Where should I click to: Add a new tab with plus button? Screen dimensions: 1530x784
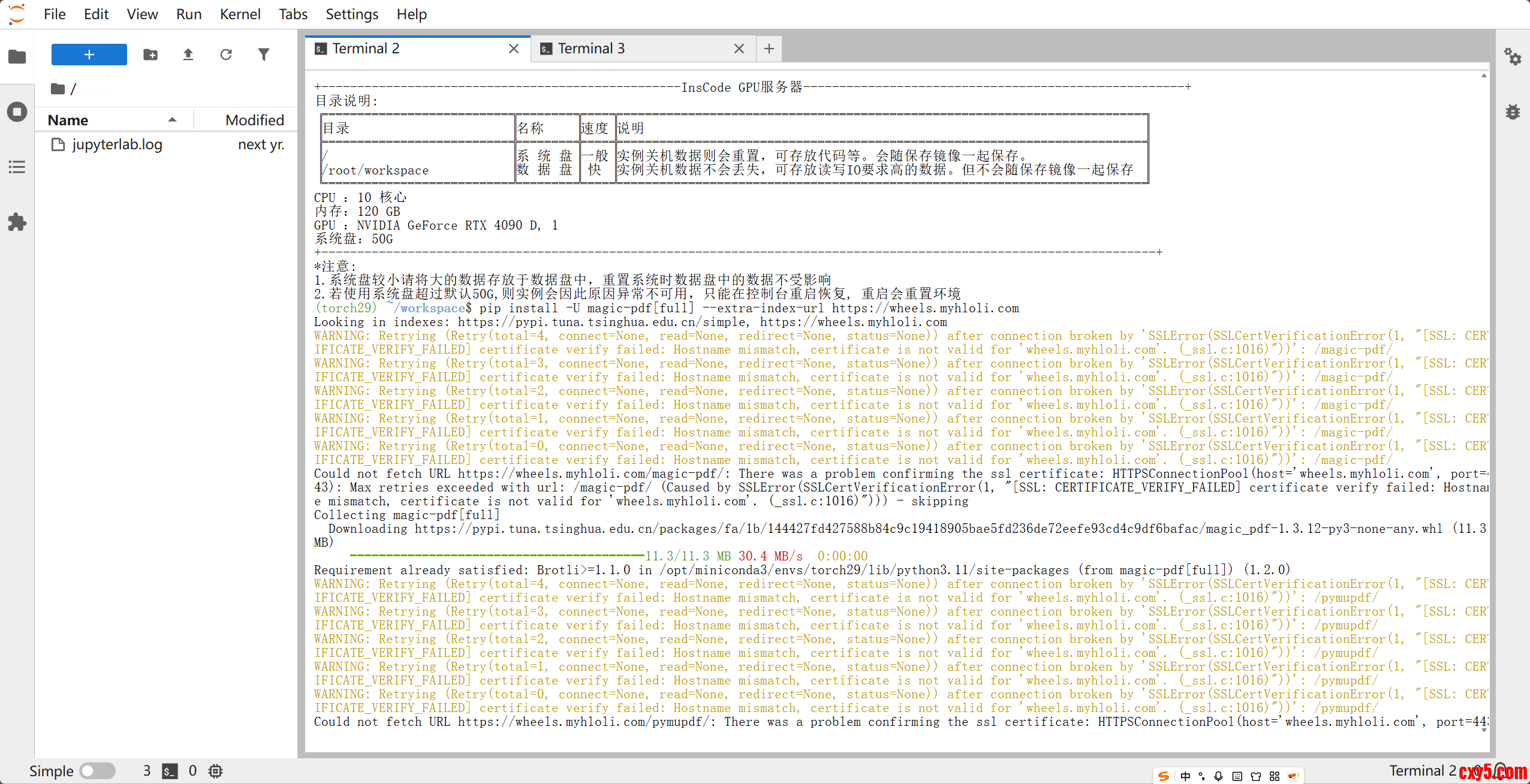(x=769, y=49)
